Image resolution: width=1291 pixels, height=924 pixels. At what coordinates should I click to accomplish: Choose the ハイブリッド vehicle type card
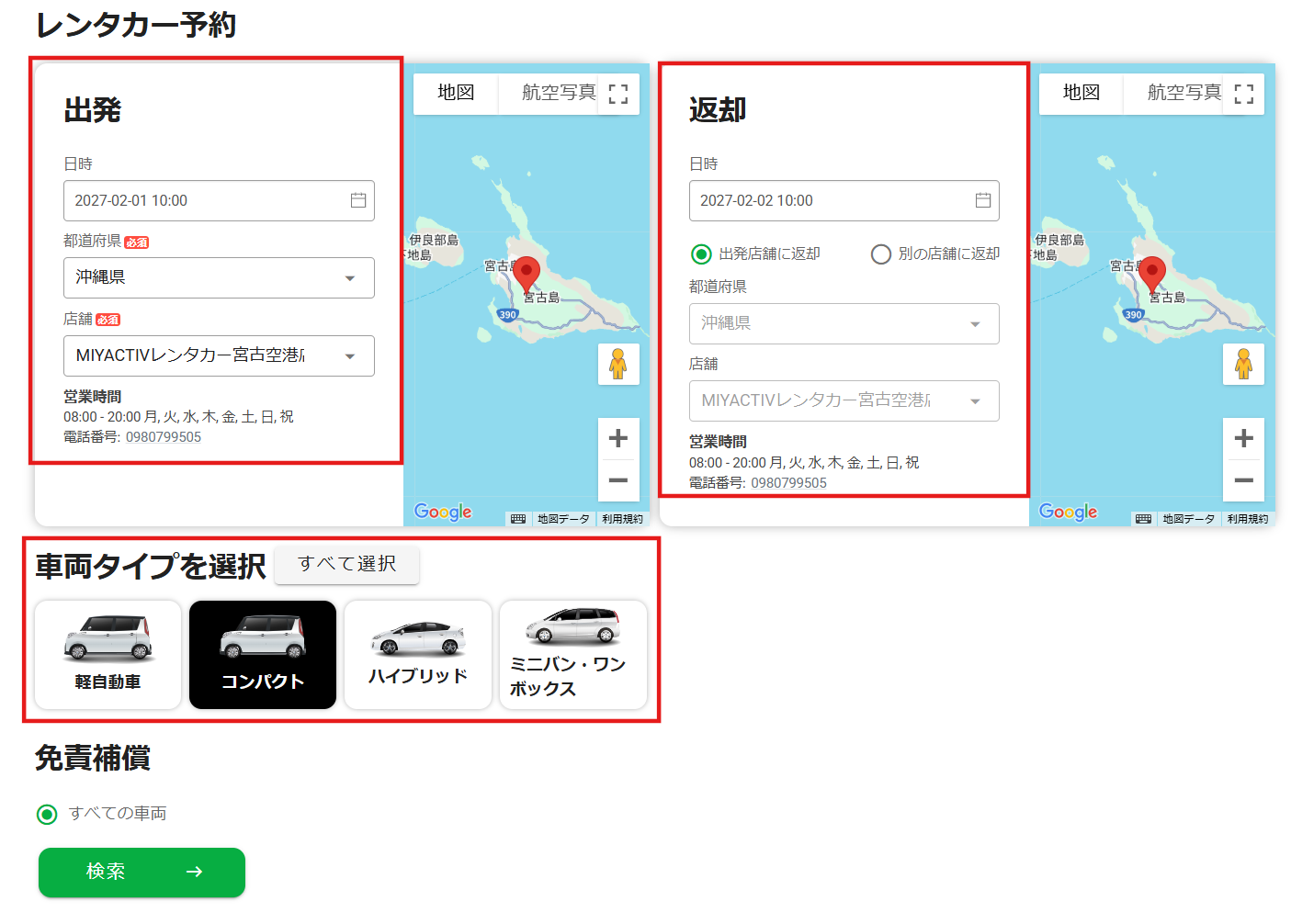pos(418,655)
